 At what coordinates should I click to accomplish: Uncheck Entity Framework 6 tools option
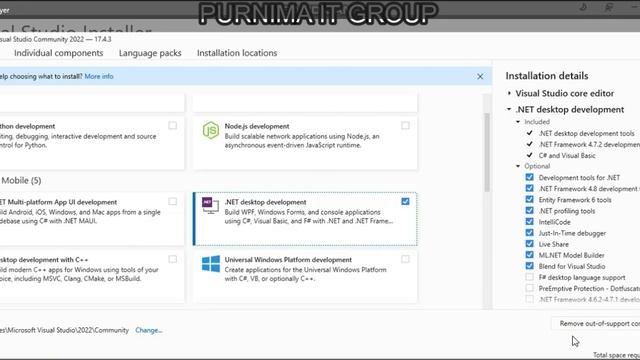tap(529, 199)
